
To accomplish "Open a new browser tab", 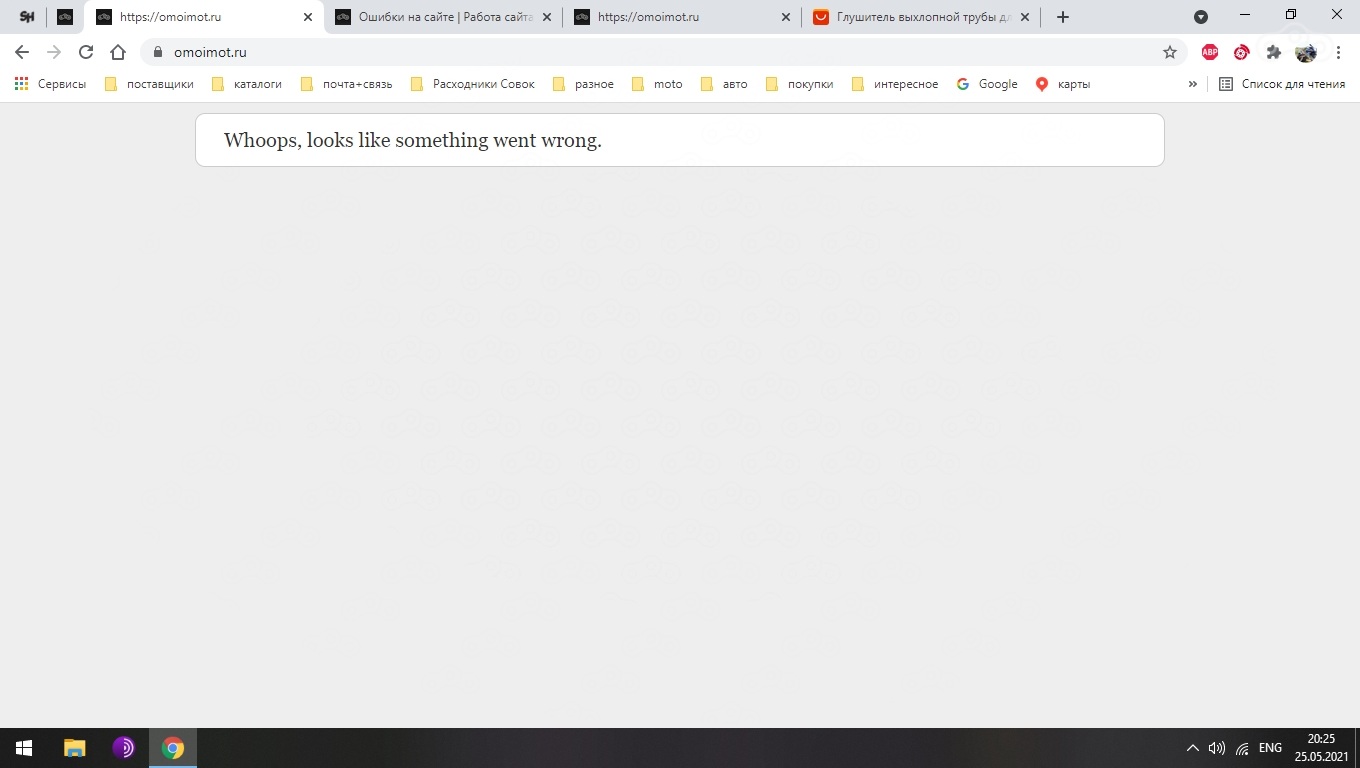I will click(1062, 17).
